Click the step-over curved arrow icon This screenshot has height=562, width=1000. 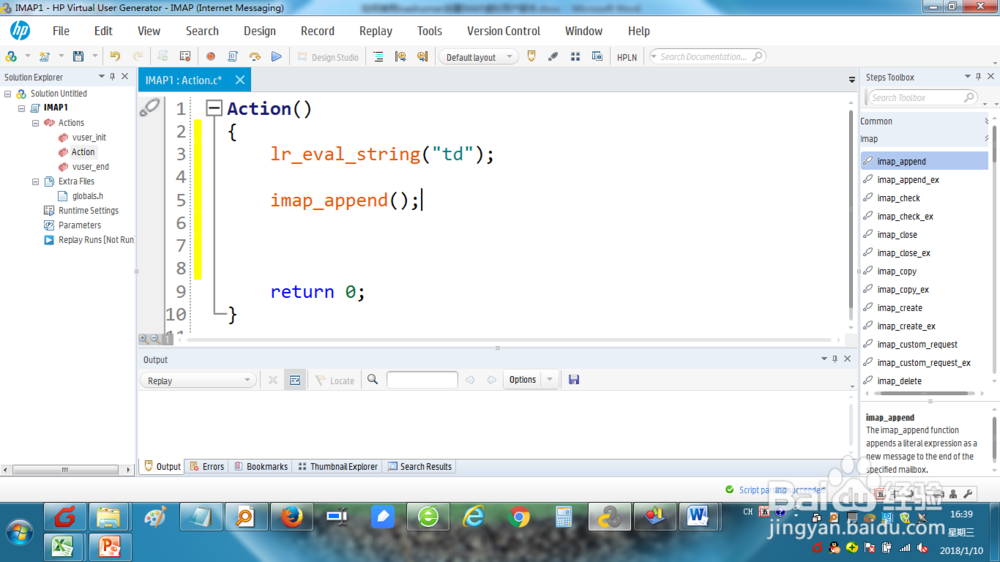click(254, 57)
